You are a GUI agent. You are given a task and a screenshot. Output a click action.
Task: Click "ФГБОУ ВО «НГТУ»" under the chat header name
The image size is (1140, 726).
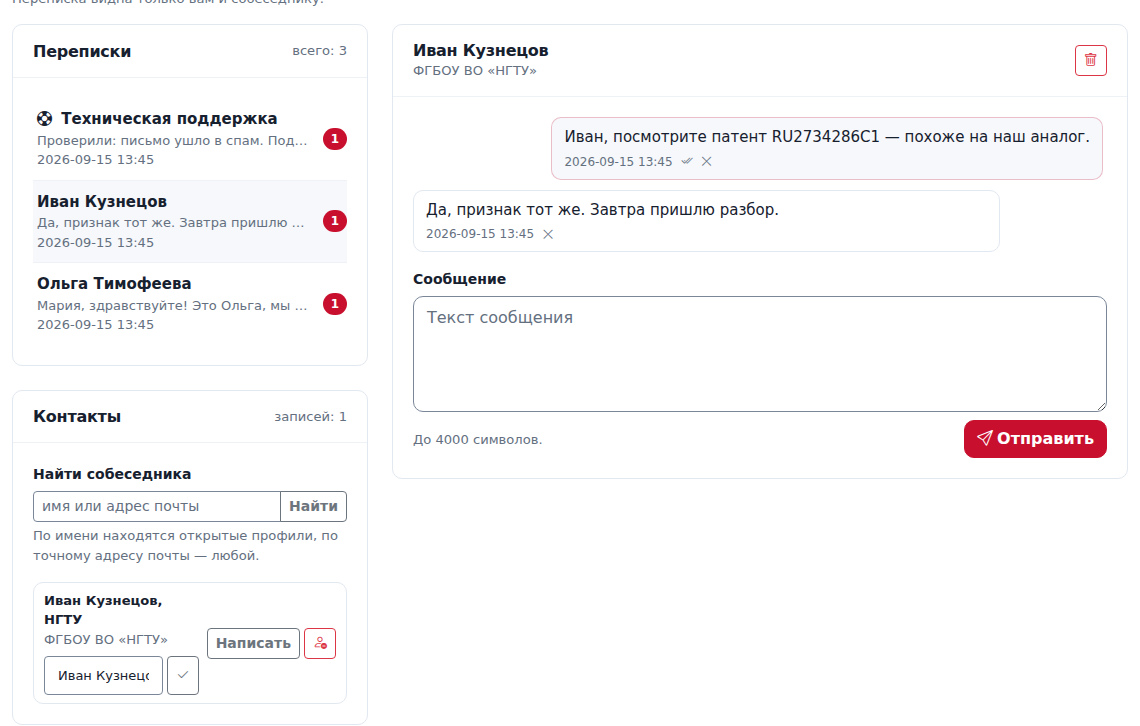(x=475, y=70)
